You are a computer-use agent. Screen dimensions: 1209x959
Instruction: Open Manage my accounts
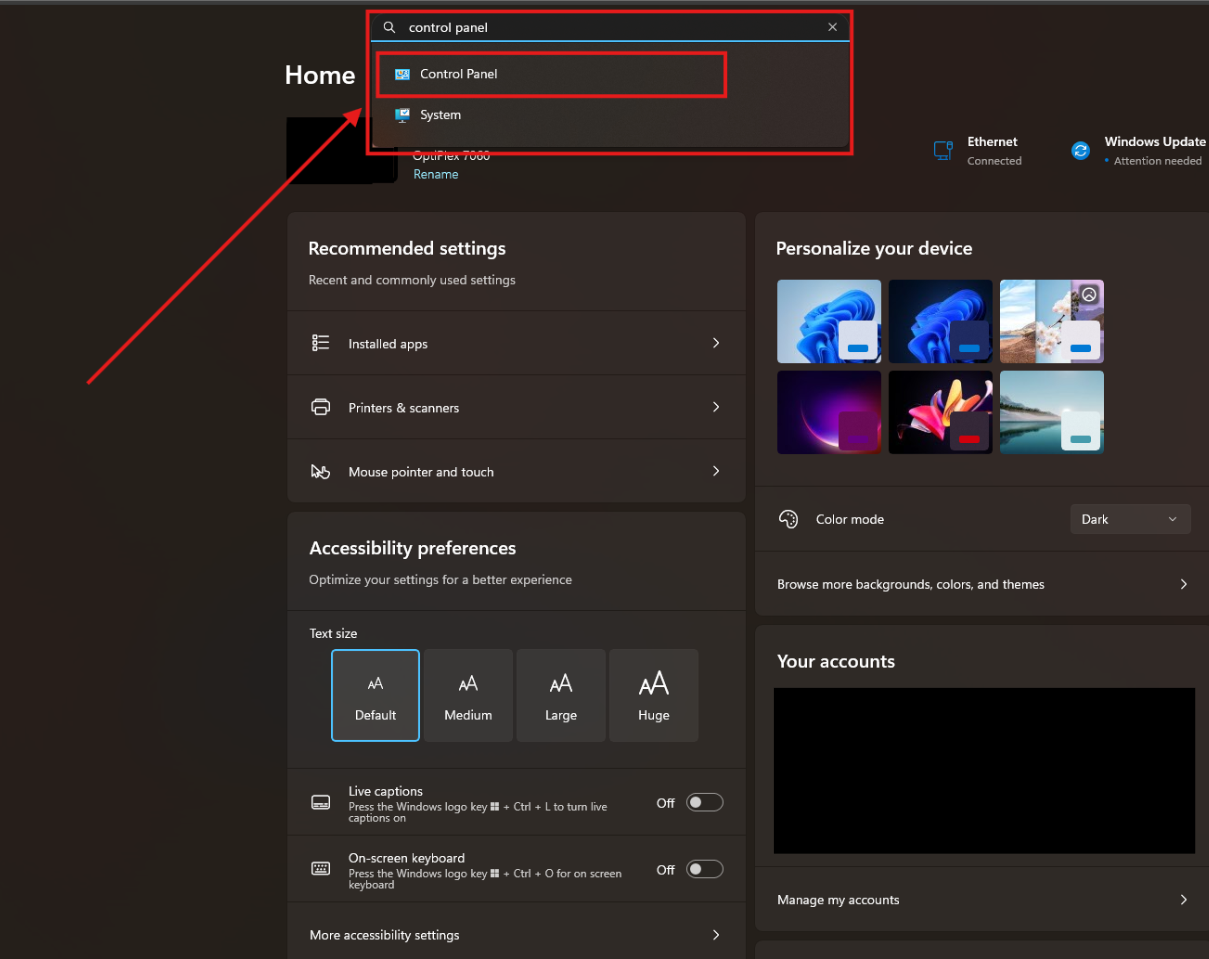point(1184,900)
